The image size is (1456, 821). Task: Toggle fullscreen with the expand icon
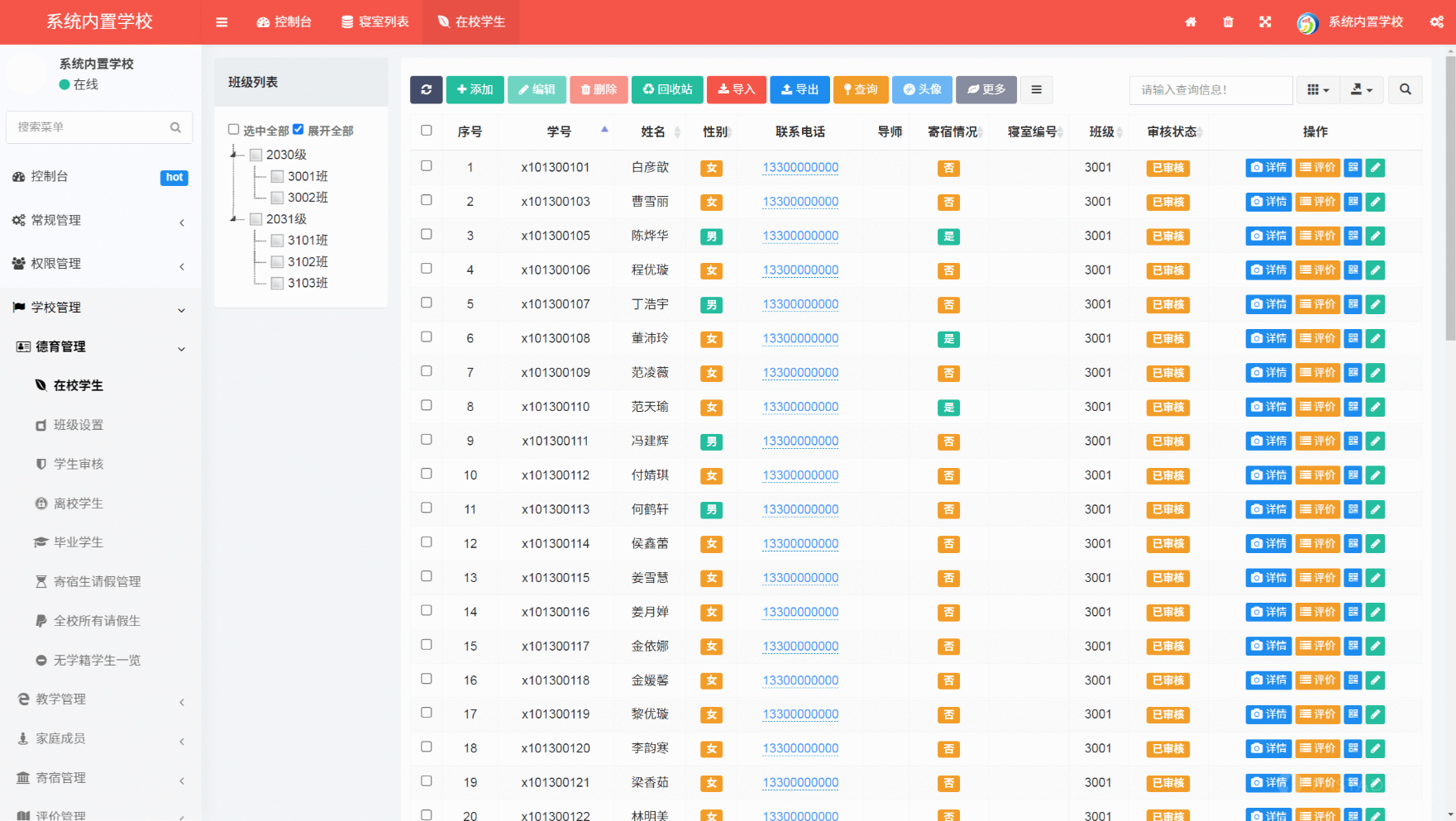[x=1265, y=22]
